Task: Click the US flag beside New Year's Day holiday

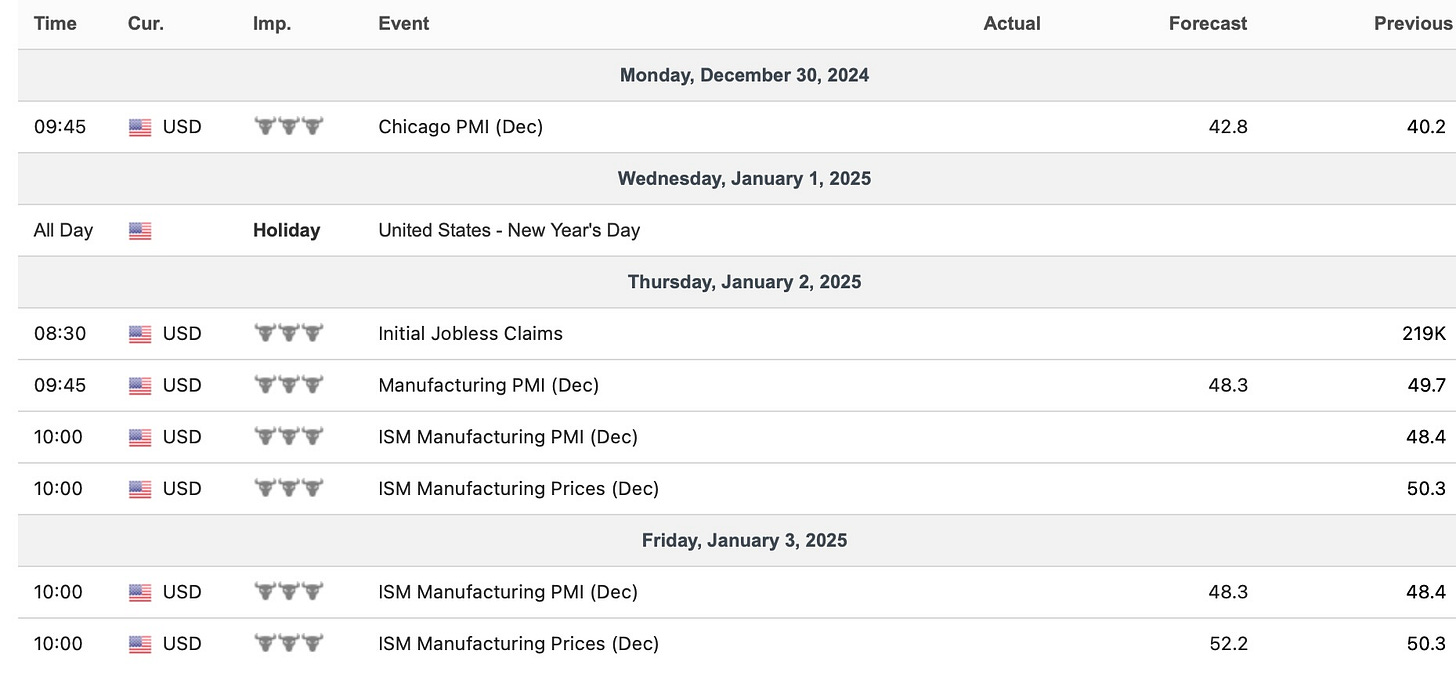Action: point(140,231)
